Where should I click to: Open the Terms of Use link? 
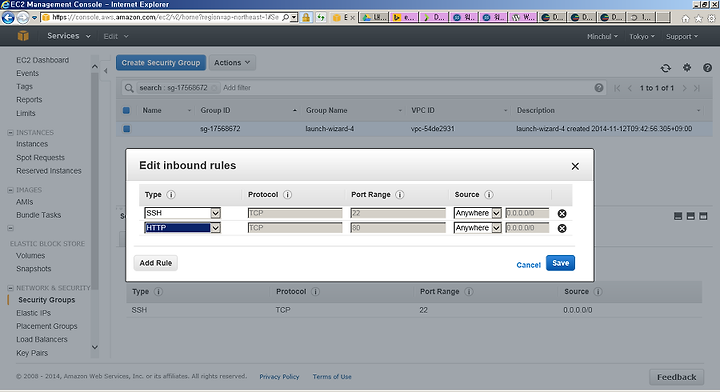332,377
